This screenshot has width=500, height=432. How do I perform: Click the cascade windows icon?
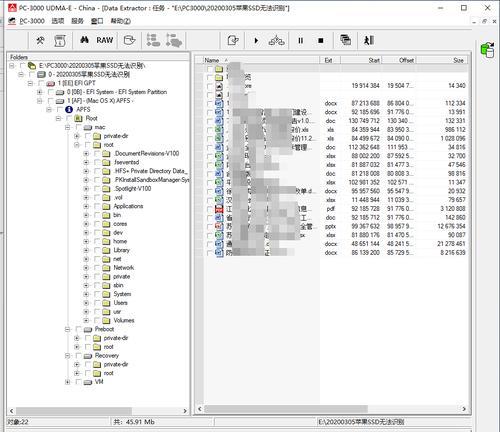pyautogui.click(x=345, y=40)
